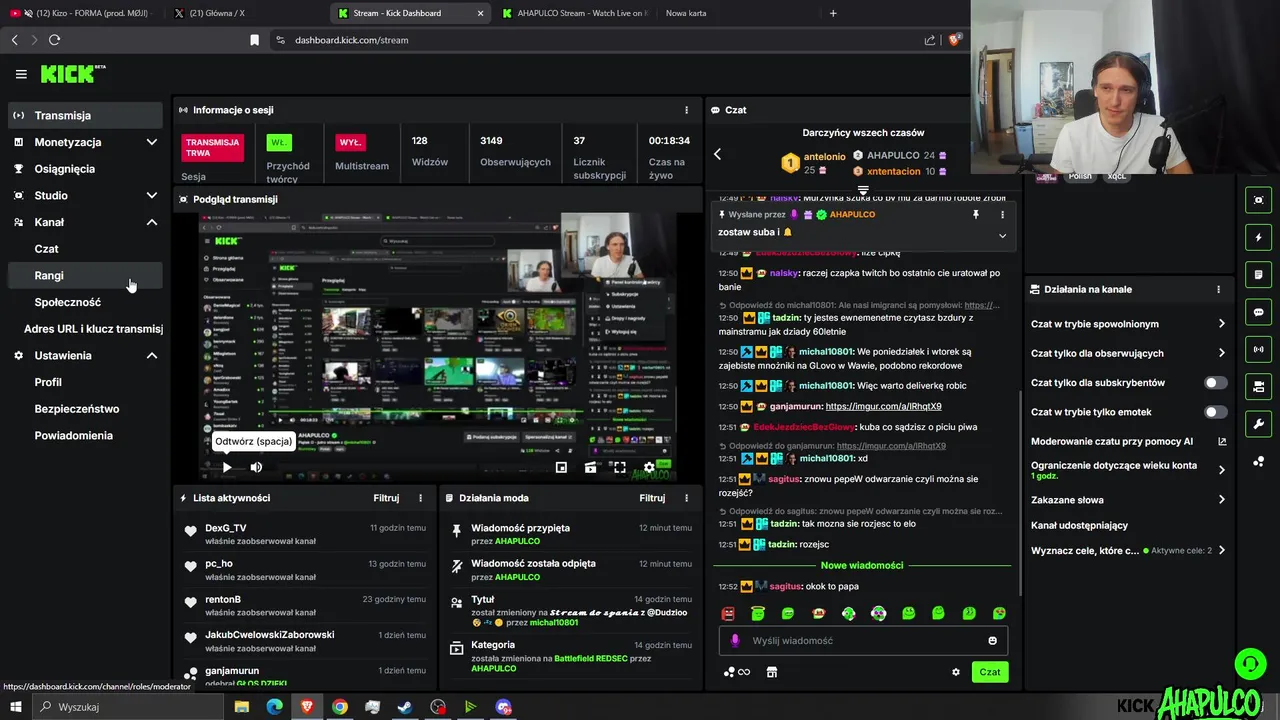Play the stream preview video
The width and height of the screenshot is (1280, 720).
pyautogui.click(x=227, y=467)
